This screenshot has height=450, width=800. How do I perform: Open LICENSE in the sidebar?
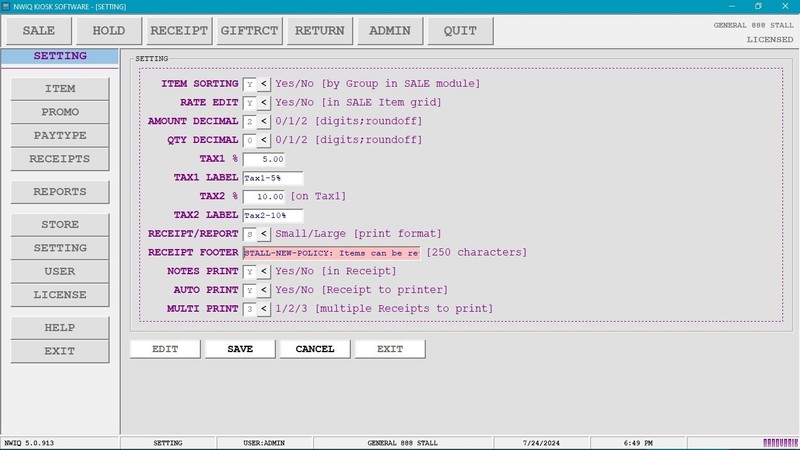pos(60,295)
